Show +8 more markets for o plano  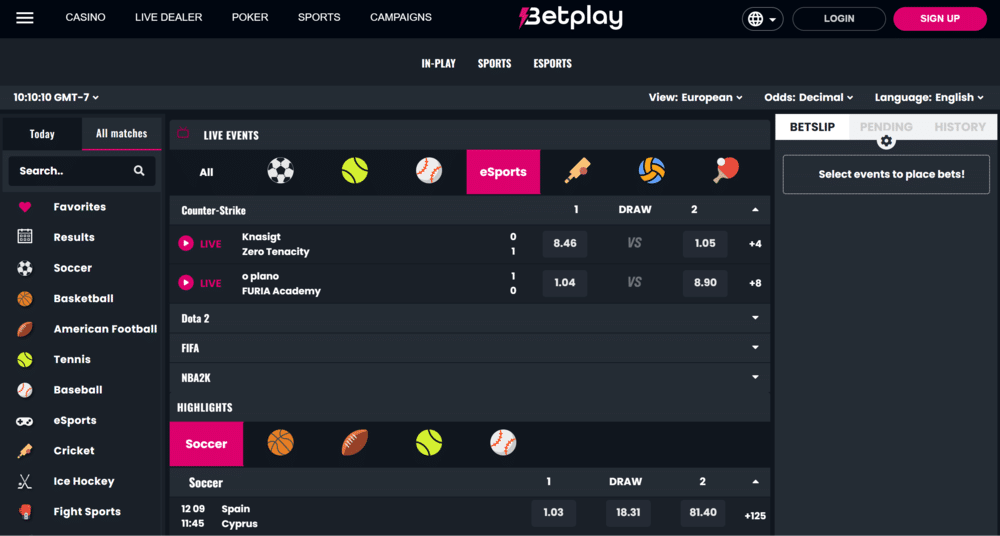(x=755, y=283)
